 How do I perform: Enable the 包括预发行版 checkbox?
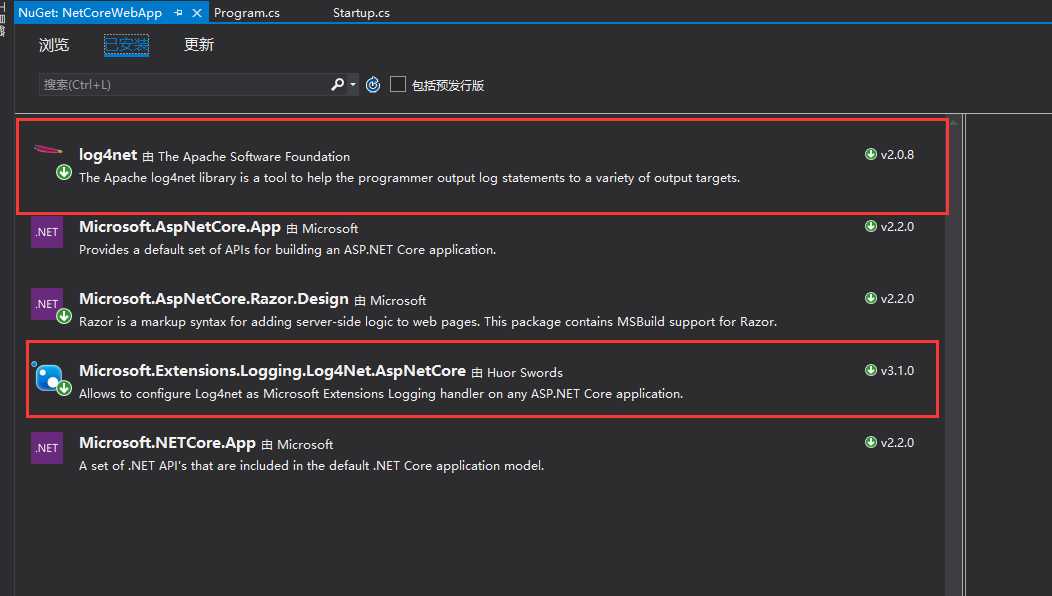[398, 85]
